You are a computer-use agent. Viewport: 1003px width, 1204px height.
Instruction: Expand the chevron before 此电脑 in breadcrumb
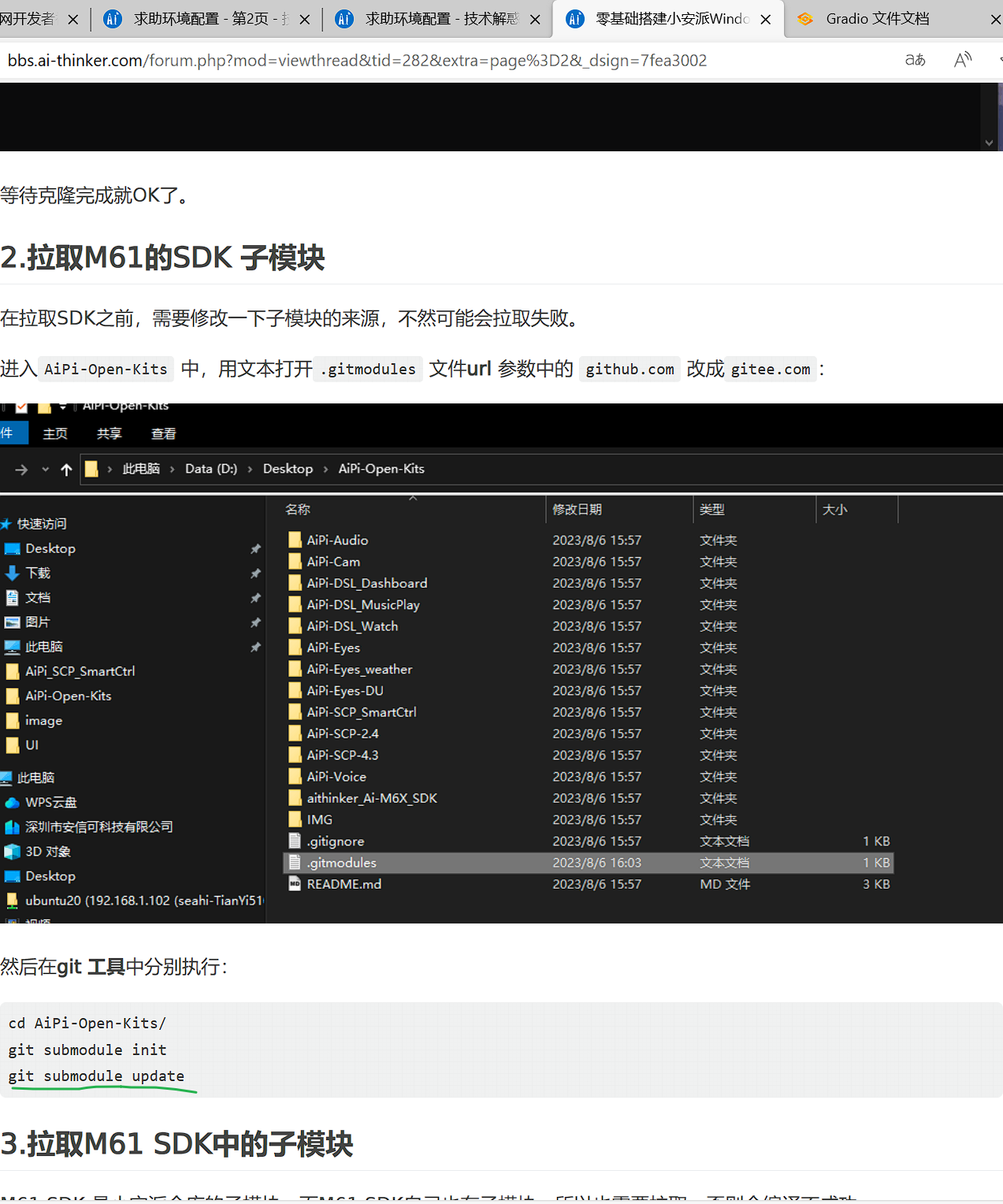110,470
